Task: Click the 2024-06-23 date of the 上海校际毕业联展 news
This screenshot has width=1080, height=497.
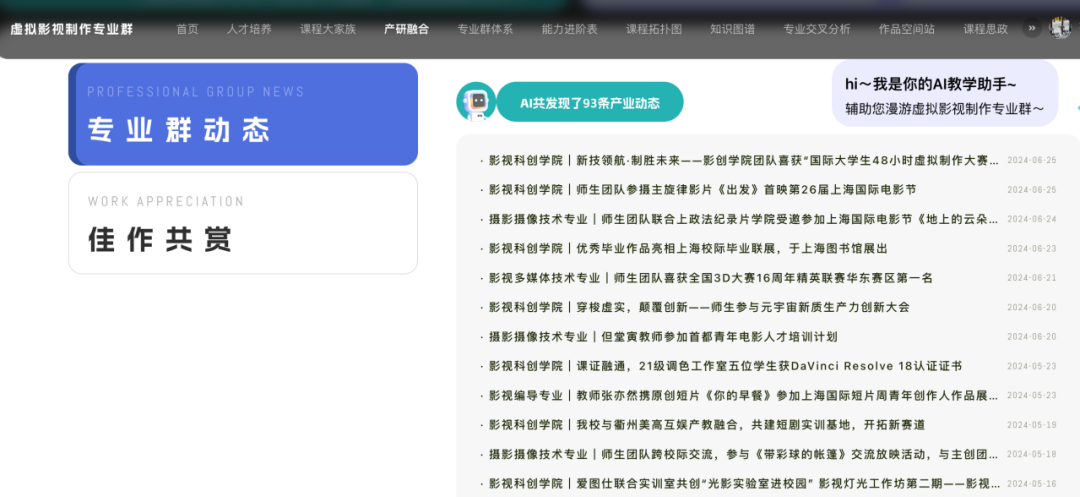Action: (x=1031, y=248)
